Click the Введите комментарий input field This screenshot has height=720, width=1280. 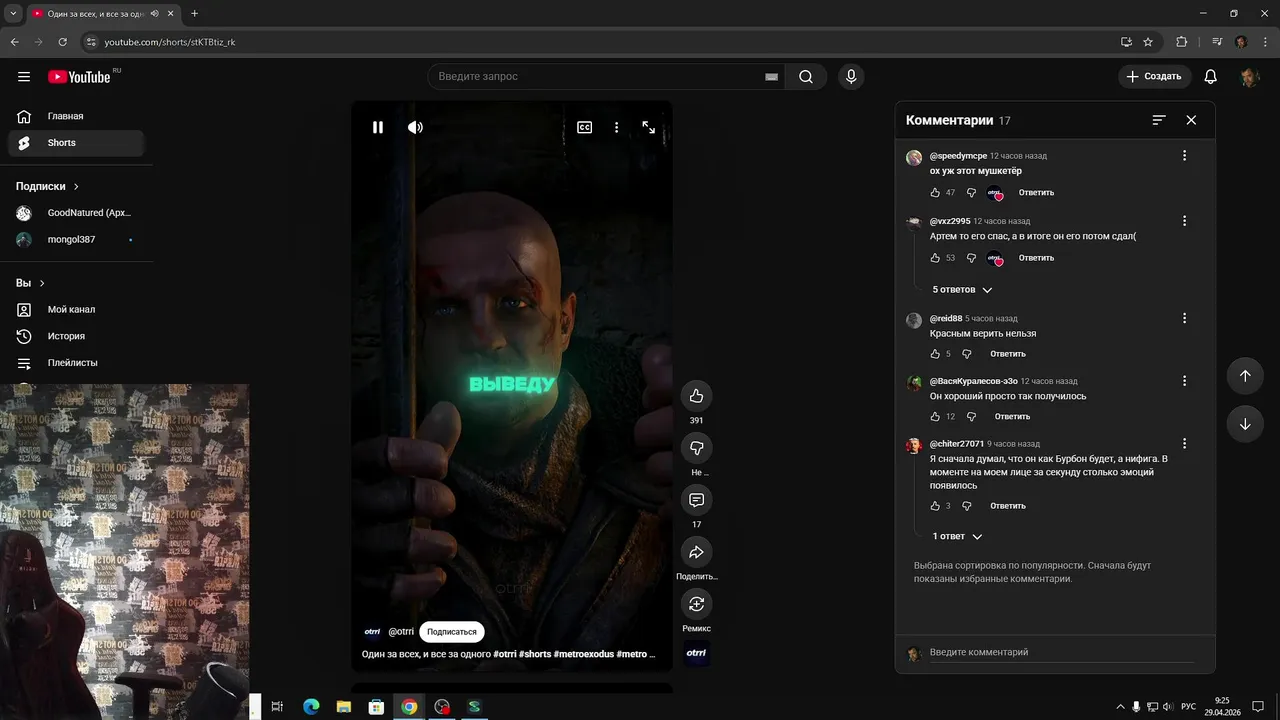coord(1062,652)
